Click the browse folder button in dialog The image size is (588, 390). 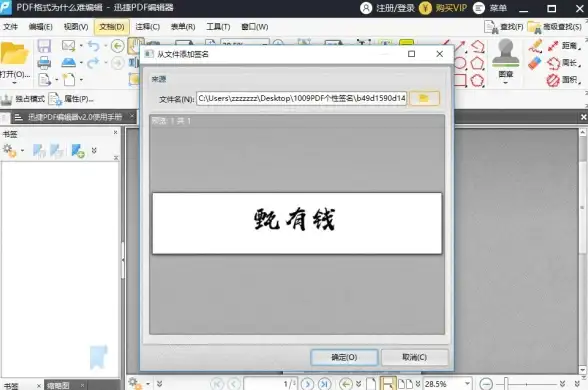(x=424, y=99)
